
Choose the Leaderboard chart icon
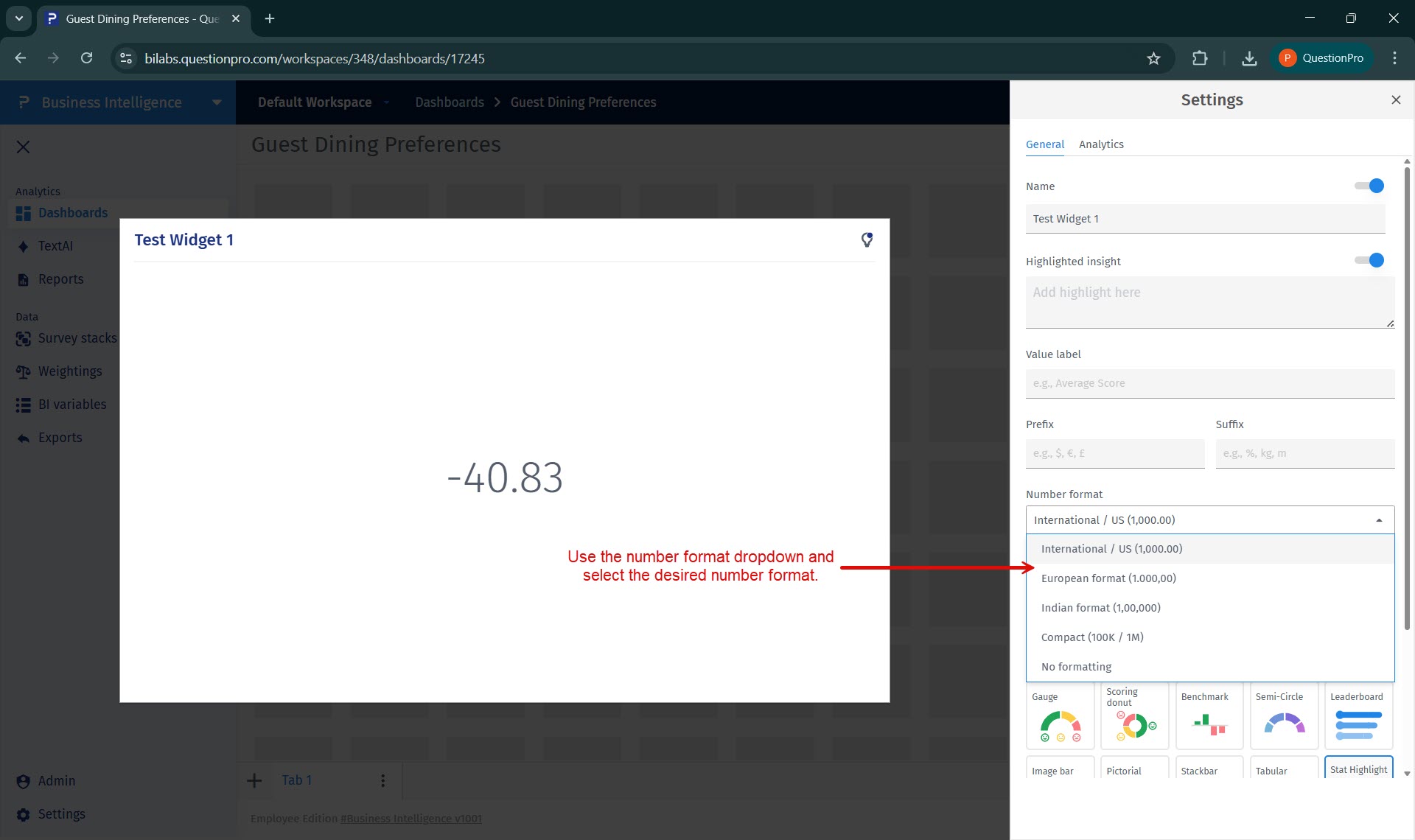pos(1358,725)
